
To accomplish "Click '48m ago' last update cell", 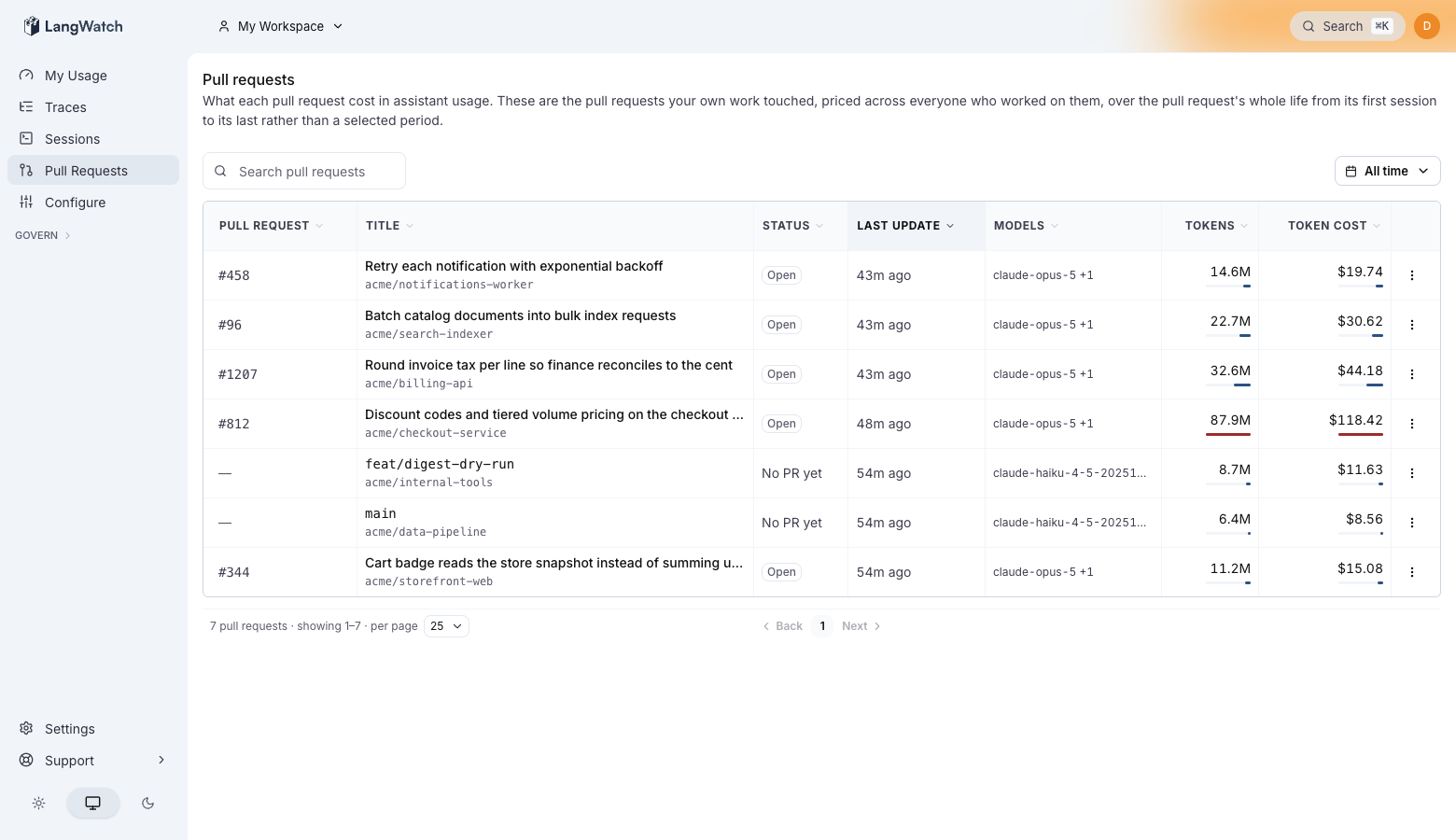I will [x=884, y=424].
